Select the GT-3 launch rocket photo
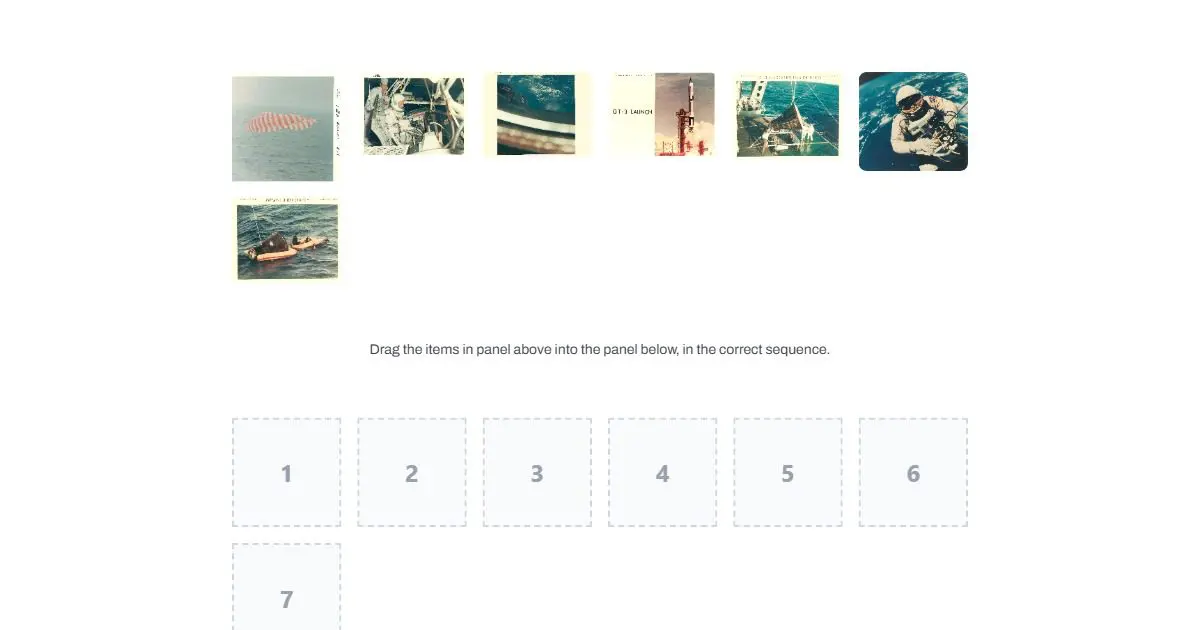This screenshot has width=1200, height=630. tap(662, 115)
